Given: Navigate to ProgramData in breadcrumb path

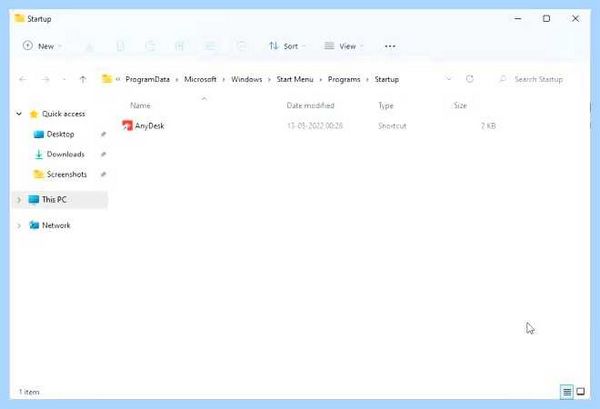Looking at the screenshot, I should tap(147, 79).
